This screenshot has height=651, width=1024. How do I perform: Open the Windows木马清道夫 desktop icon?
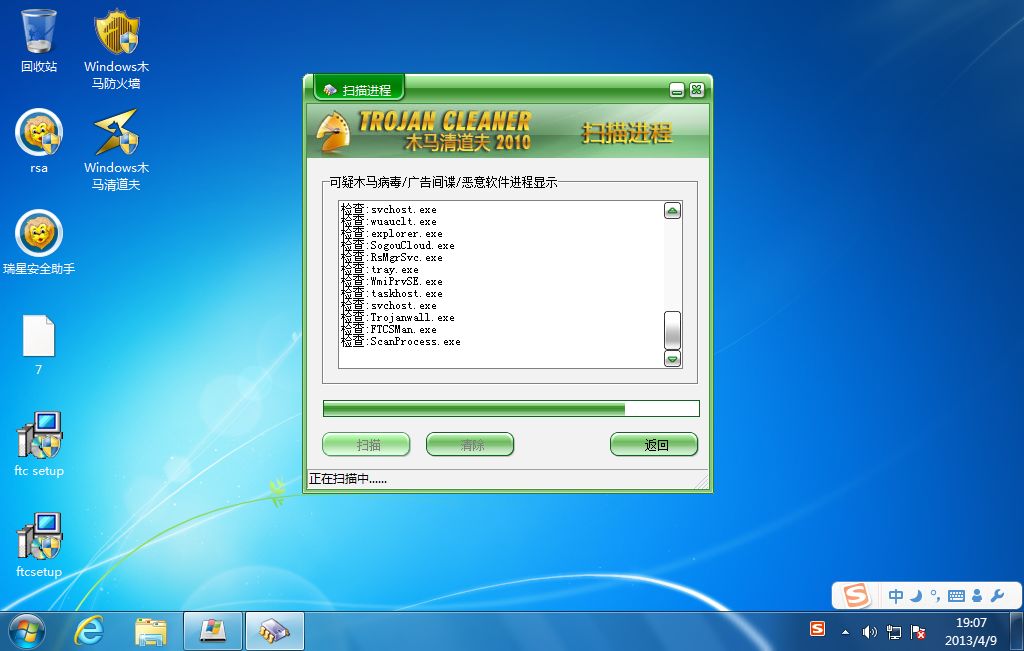(x=116, y=150)
